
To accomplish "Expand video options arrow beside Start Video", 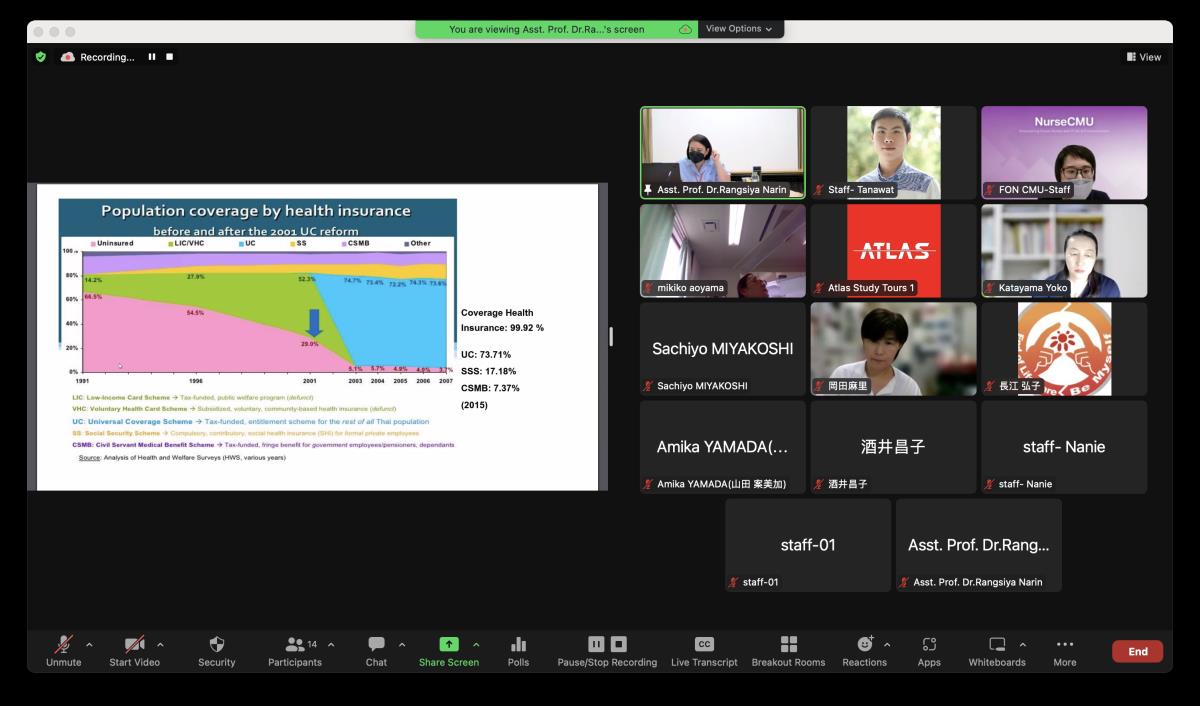I will 160,645.
